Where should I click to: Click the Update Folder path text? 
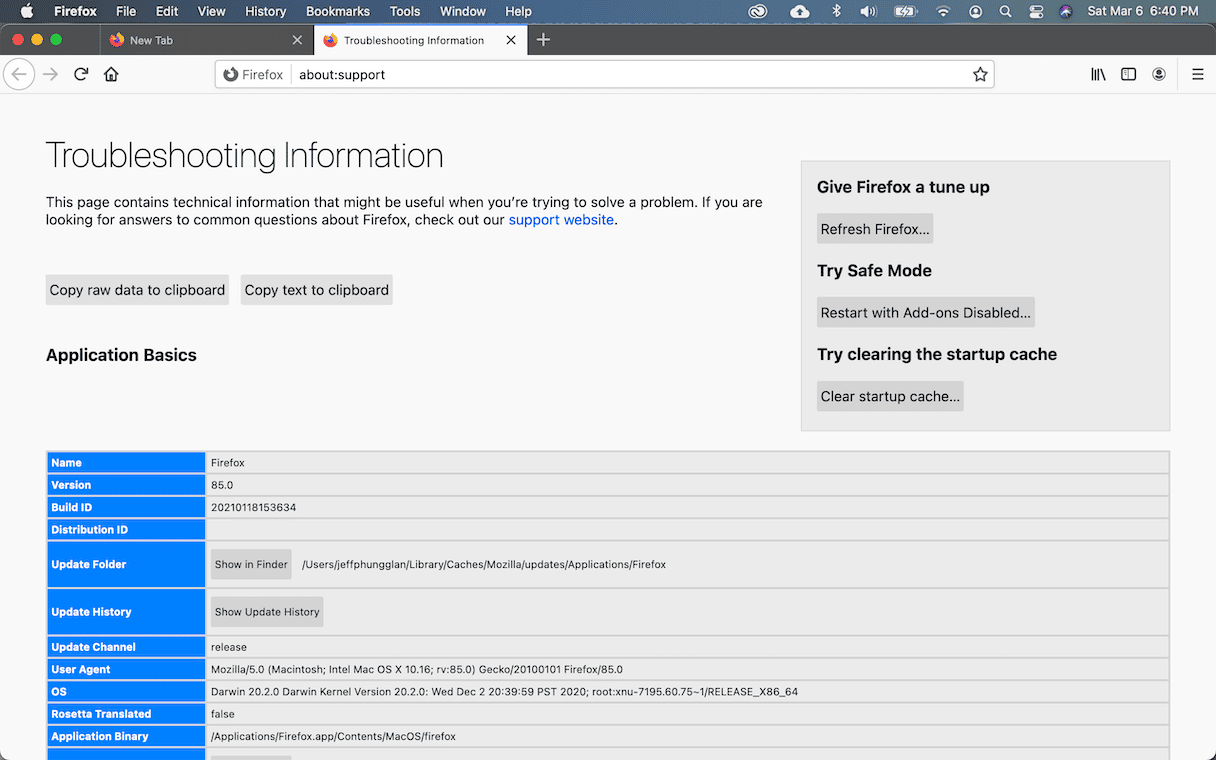point(484,564)
